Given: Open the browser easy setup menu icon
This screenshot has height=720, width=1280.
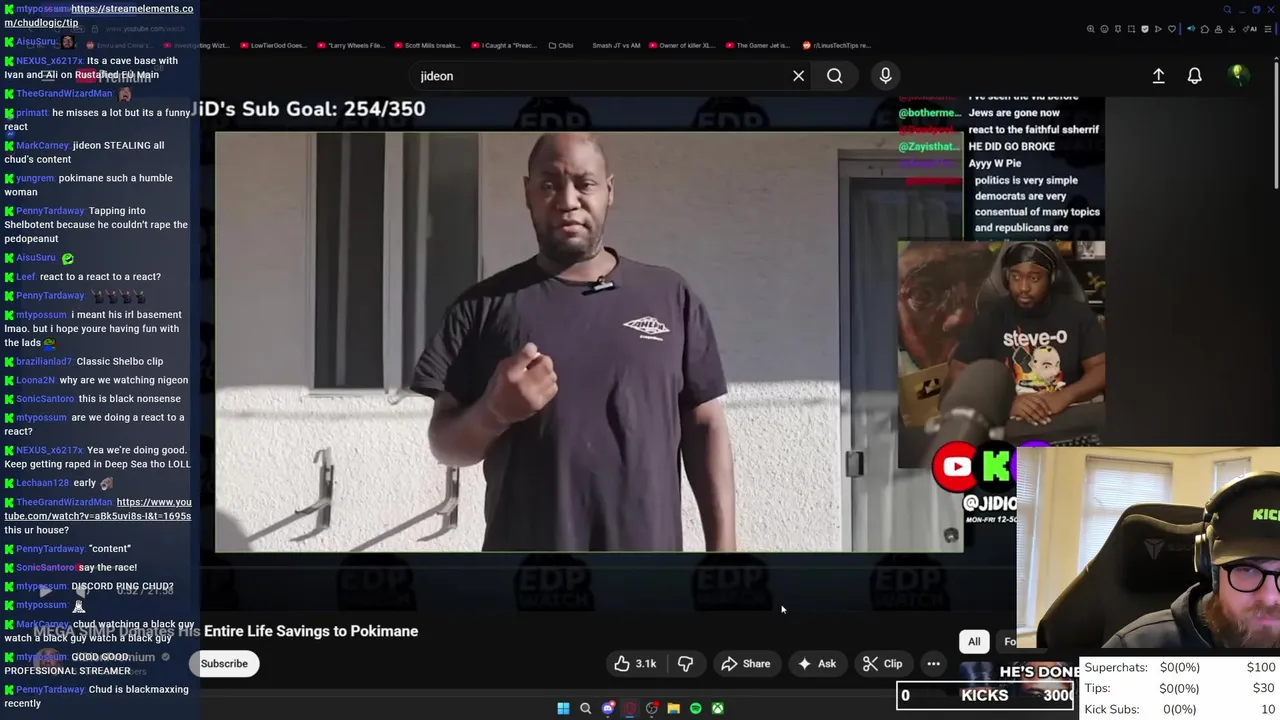Looking at the screenshot, I should point(1267,29).
